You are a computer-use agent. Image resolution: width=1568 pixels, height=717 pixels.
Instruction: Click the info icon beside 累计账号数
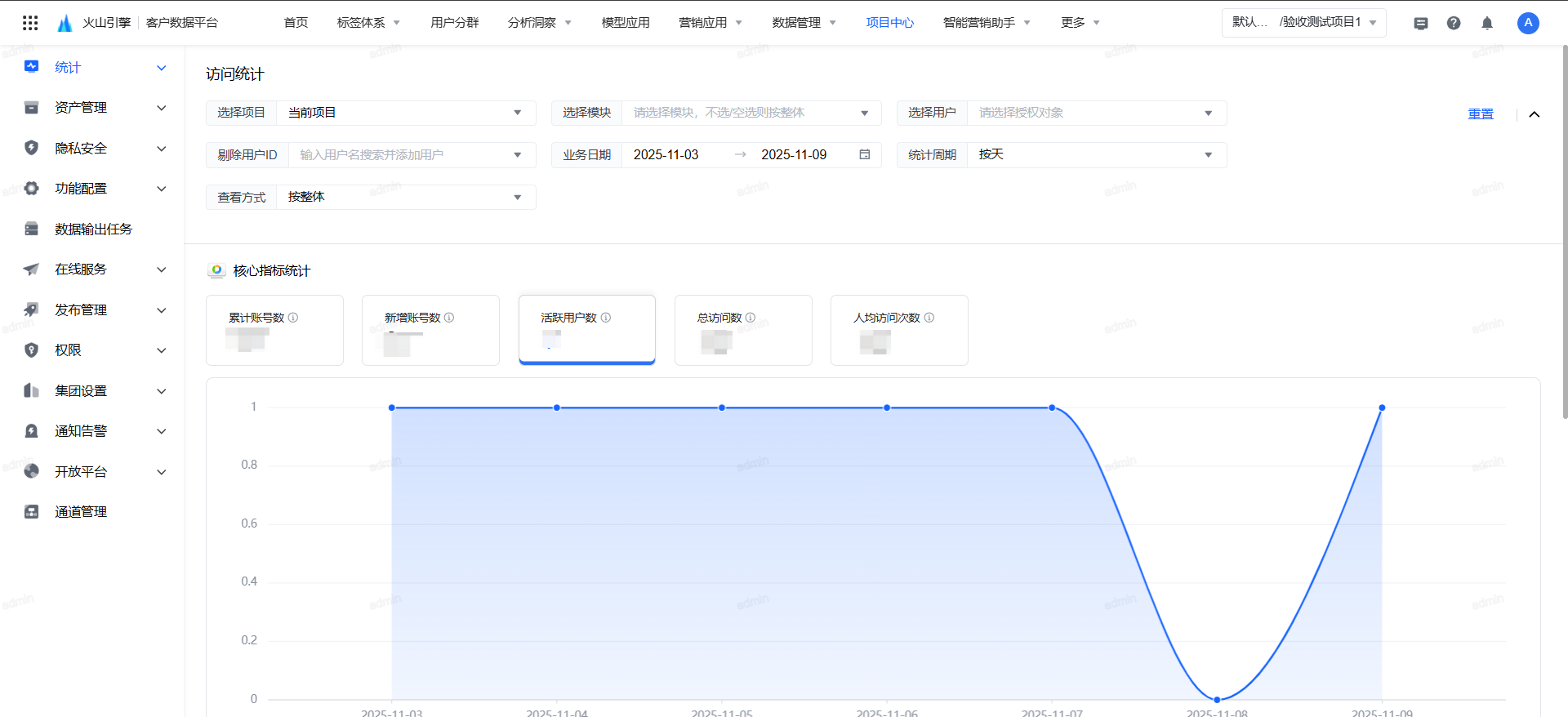[x=293, y=318]
